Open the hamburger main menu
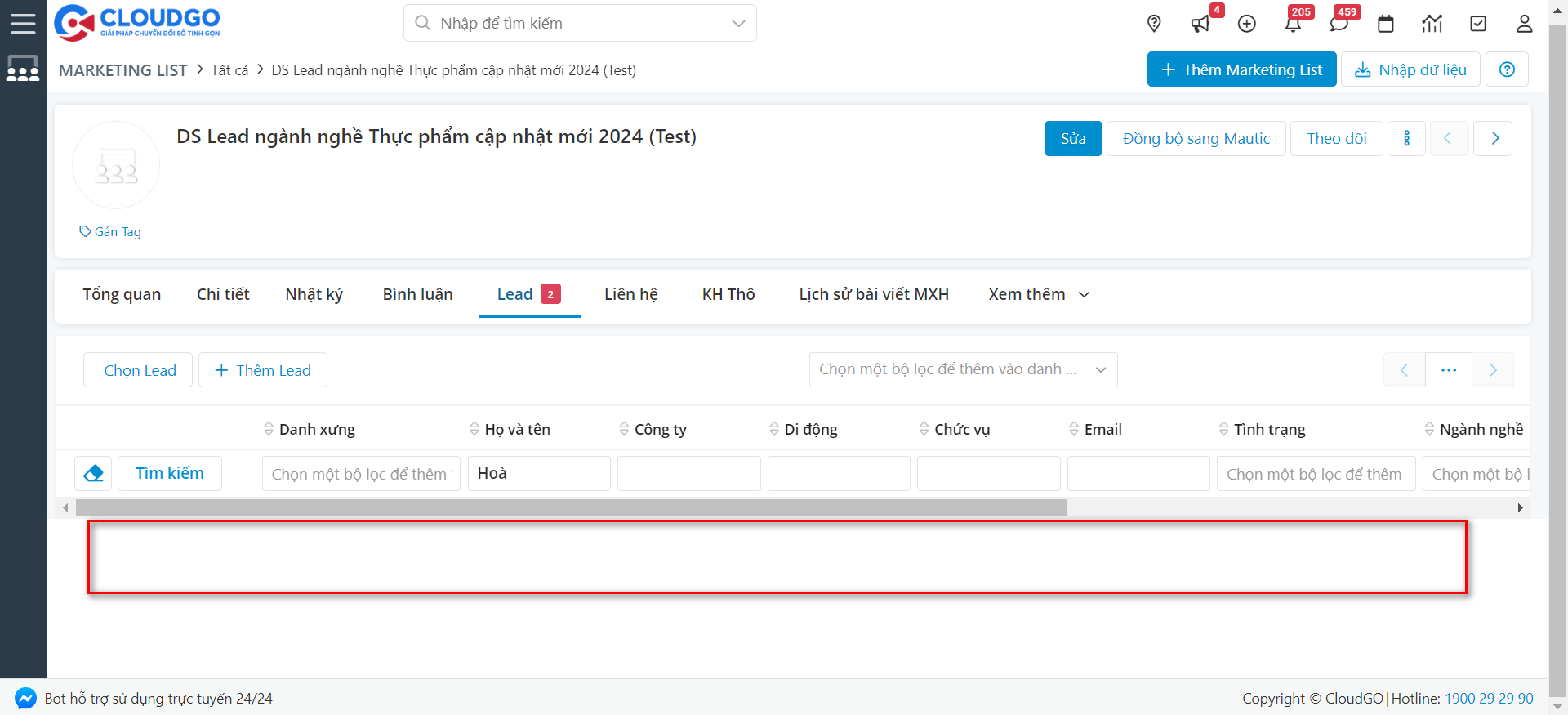This screenshot has height=715, width=1568. (x=23, y=23)
